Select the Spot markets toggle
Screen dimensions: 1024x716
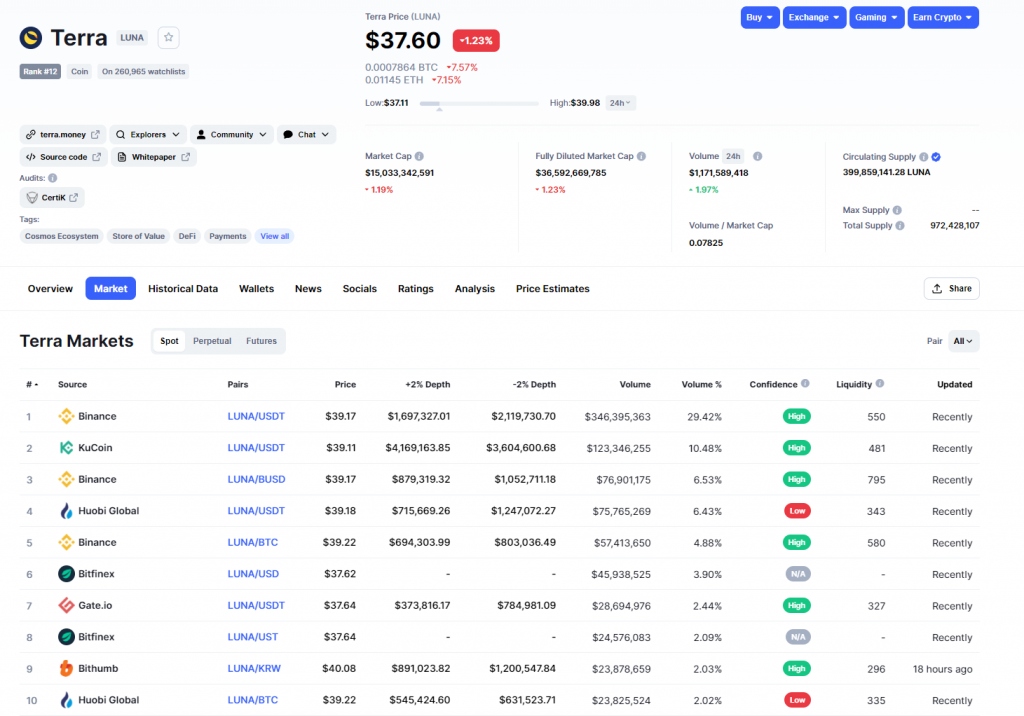pos(169,341)
